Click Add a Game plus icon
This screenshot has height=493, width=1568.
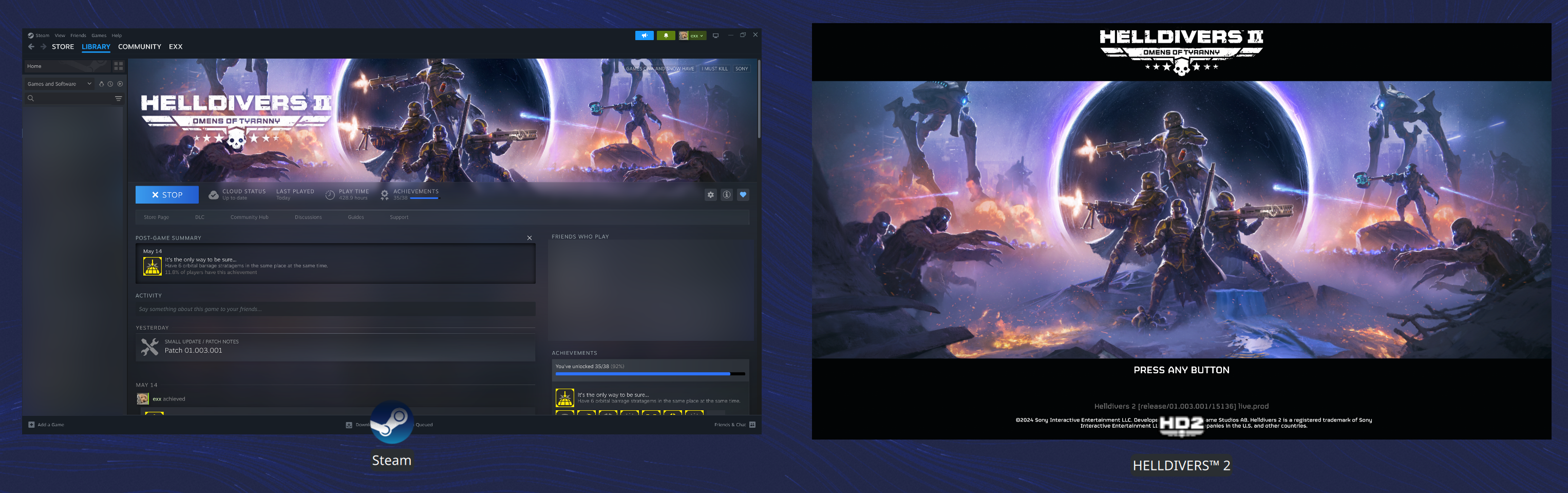32,425
